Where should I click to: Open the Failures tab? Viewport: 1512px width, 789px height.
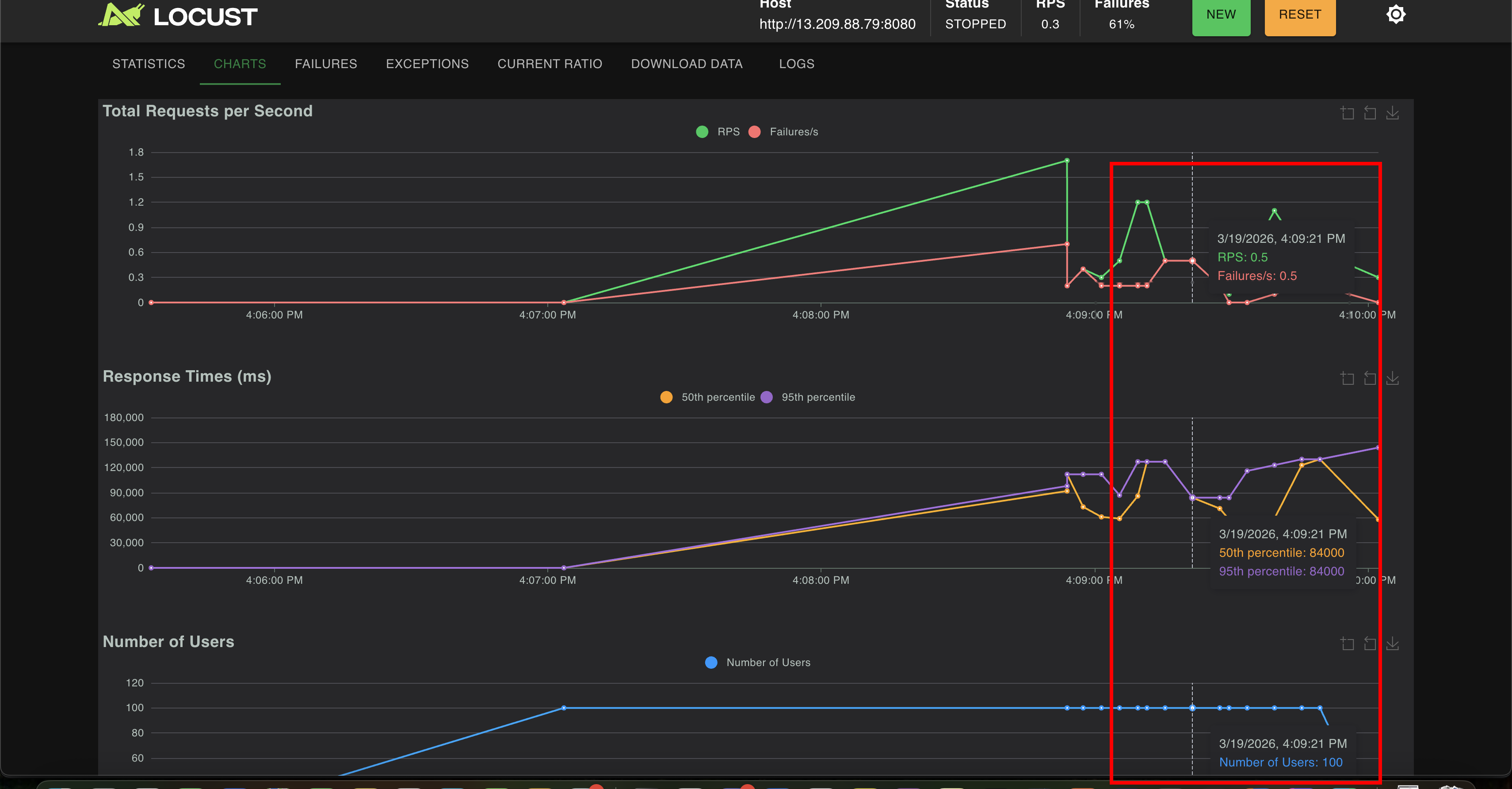click(x=326, y=63)
